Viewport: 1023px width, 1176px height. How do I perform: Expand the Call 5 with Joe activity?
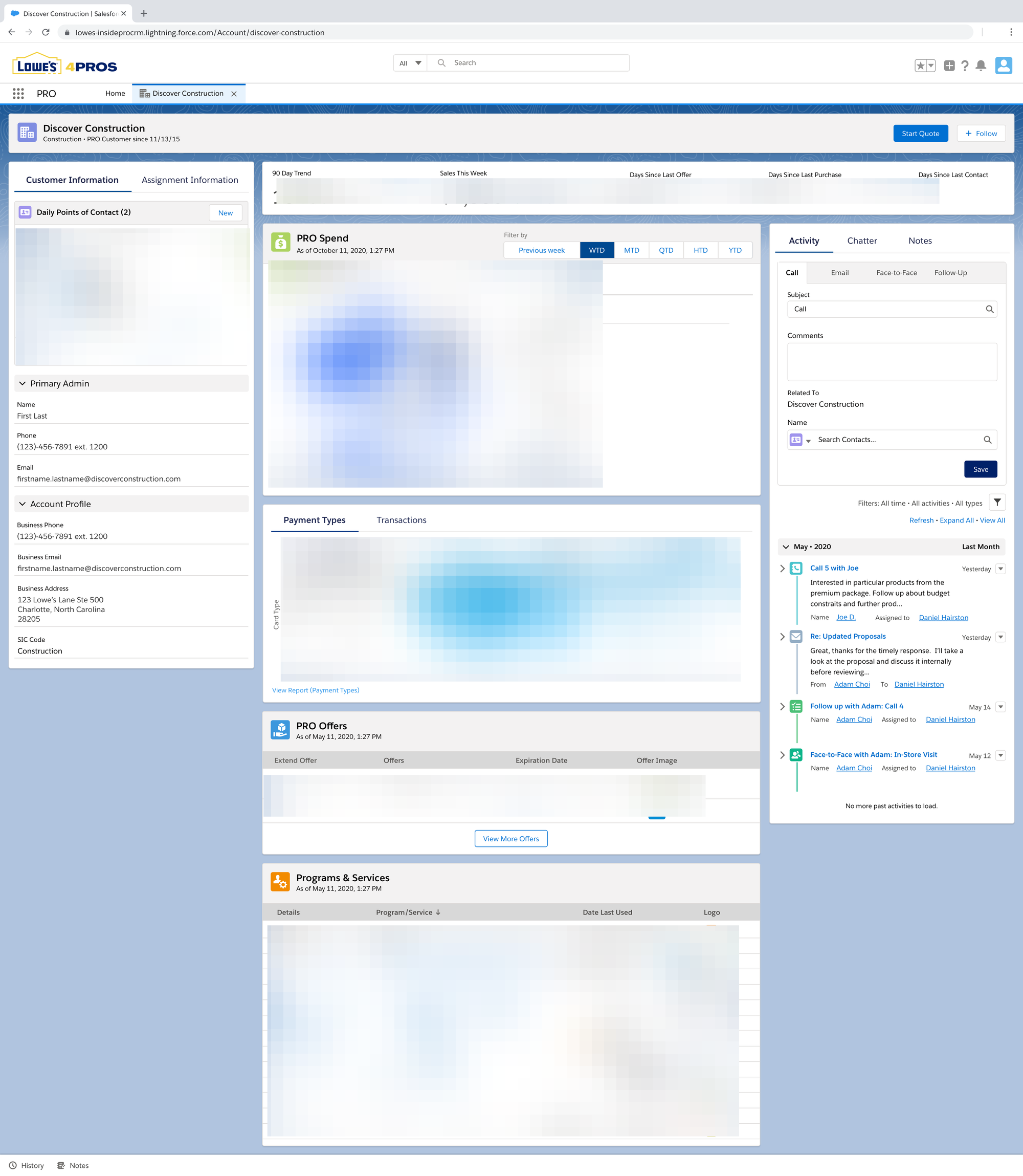pyautogui.click(x=782, y=568)
